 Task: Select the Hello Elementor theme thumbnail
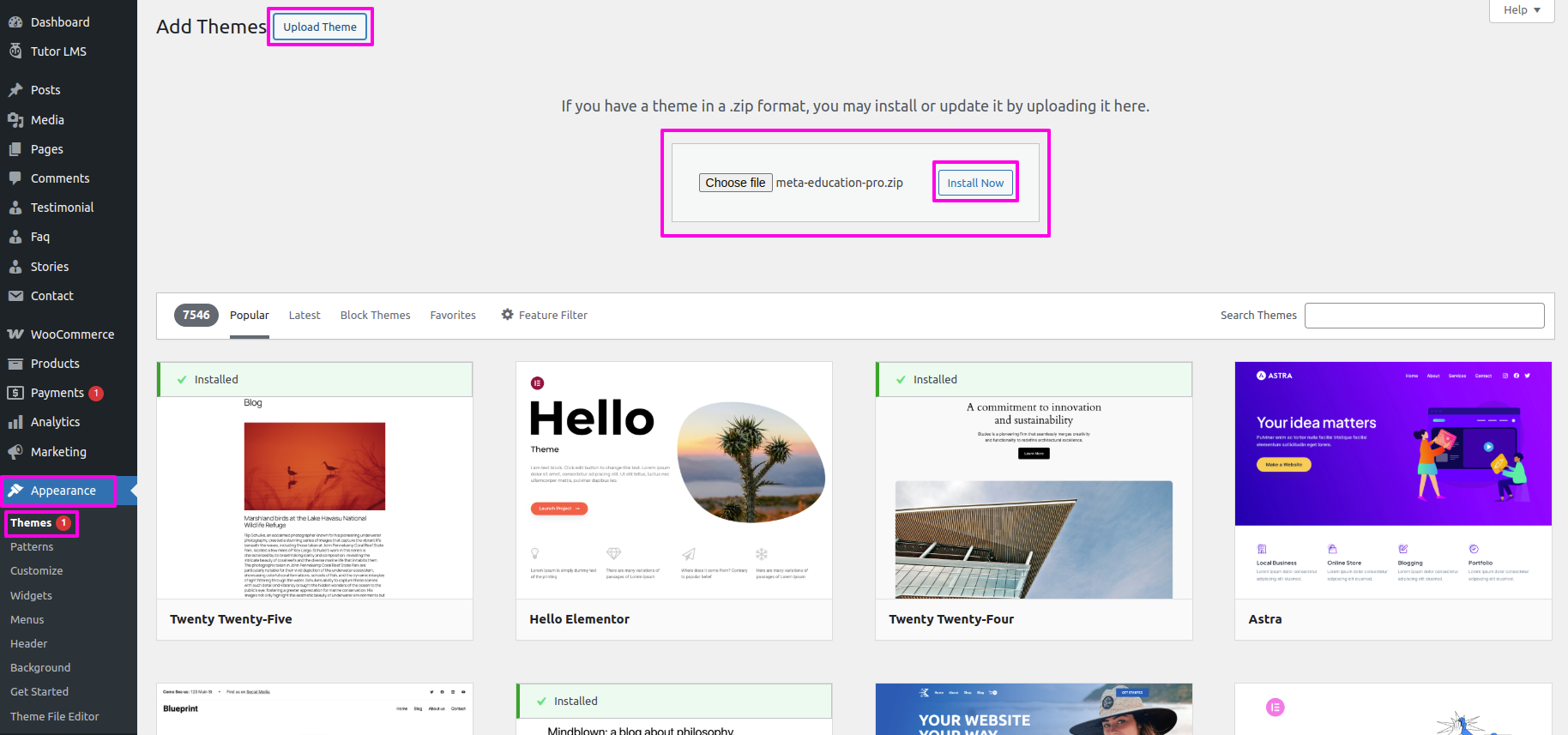pyautogui.click(x=674, y=480)
